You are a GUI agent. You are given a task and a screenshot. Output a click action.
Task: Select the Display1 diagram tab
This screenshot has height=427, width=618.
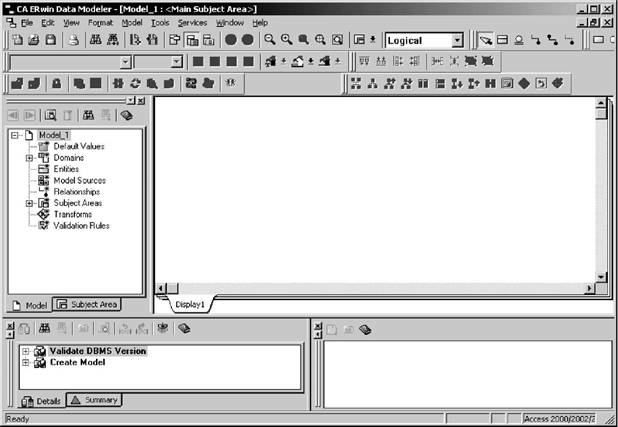pos(189,303)
